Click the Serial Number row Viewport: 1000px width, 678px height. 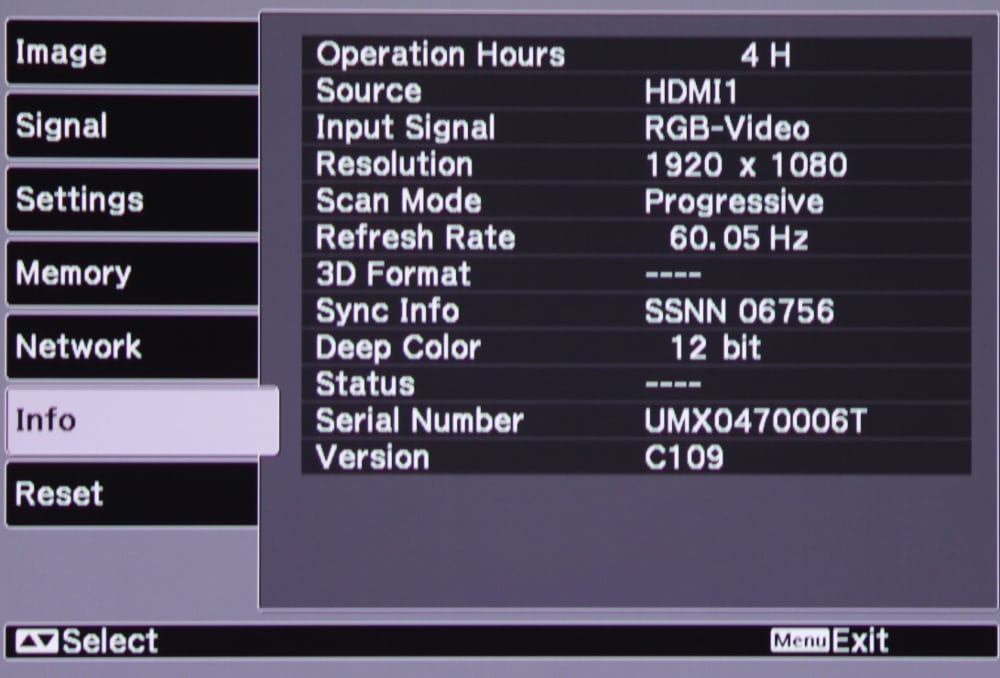tap(636, 421)
